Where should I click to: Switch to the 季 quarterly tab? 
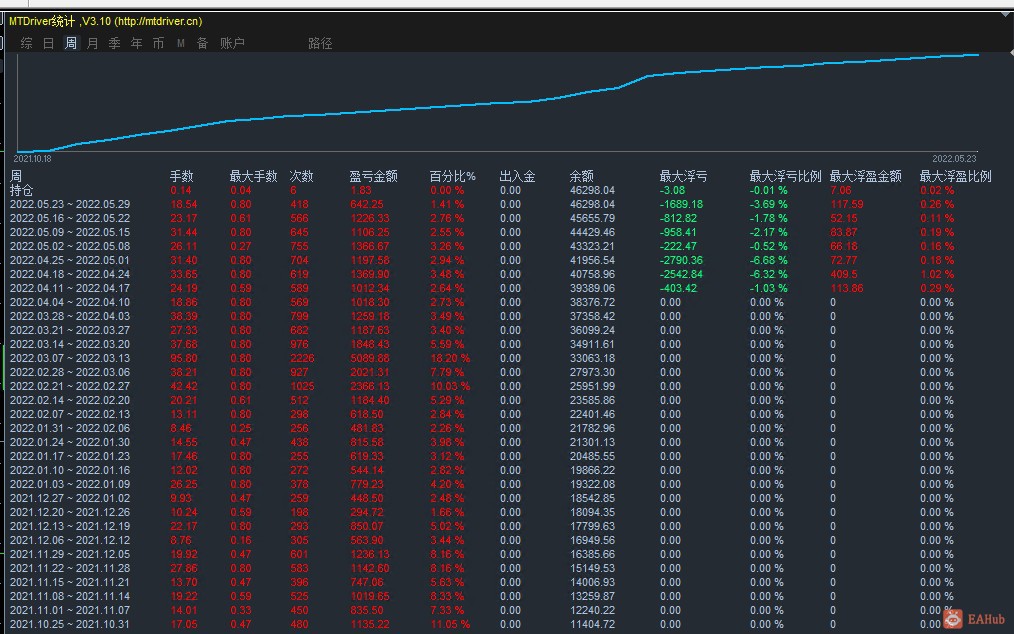(114, 43)
